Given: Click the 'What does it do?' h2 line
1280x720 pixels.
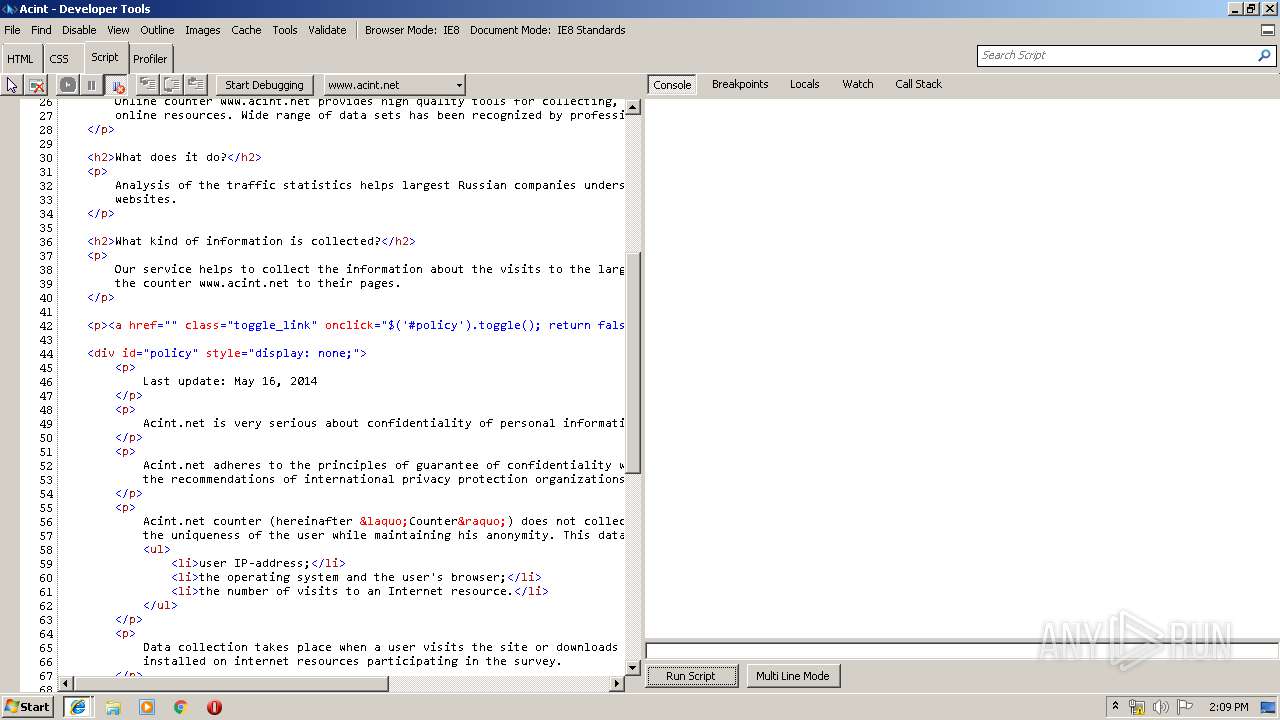Looking at the screenshot, I should pos(174,157).
